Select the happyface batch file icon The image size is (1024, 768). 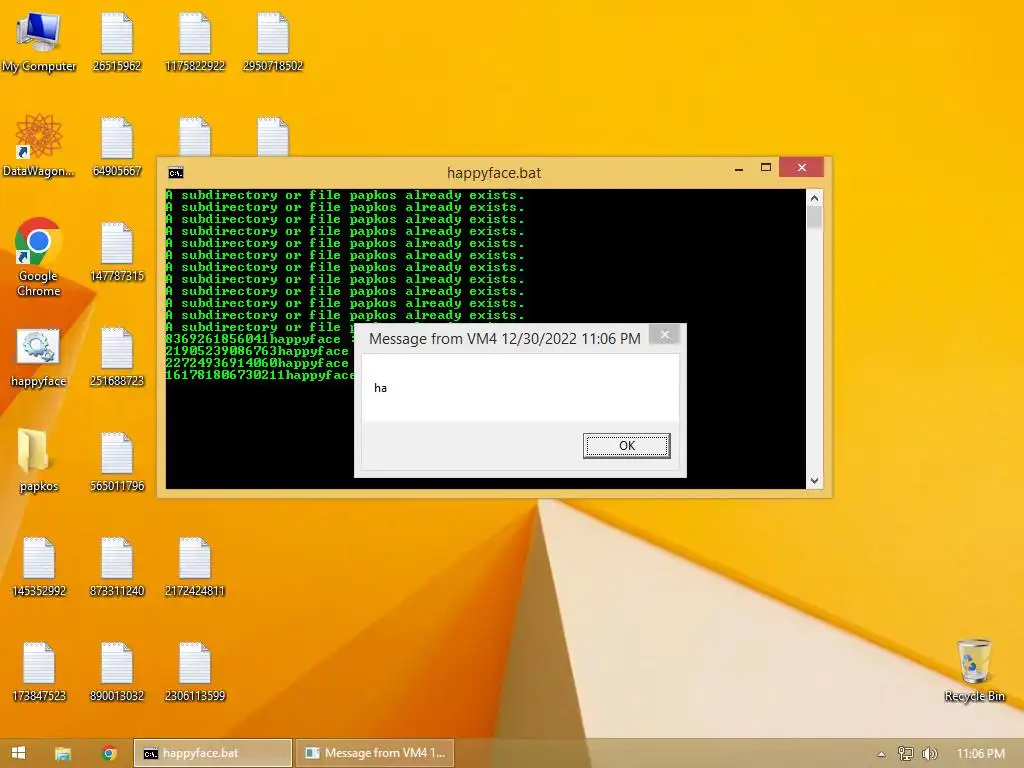click(x=39, y=358)
